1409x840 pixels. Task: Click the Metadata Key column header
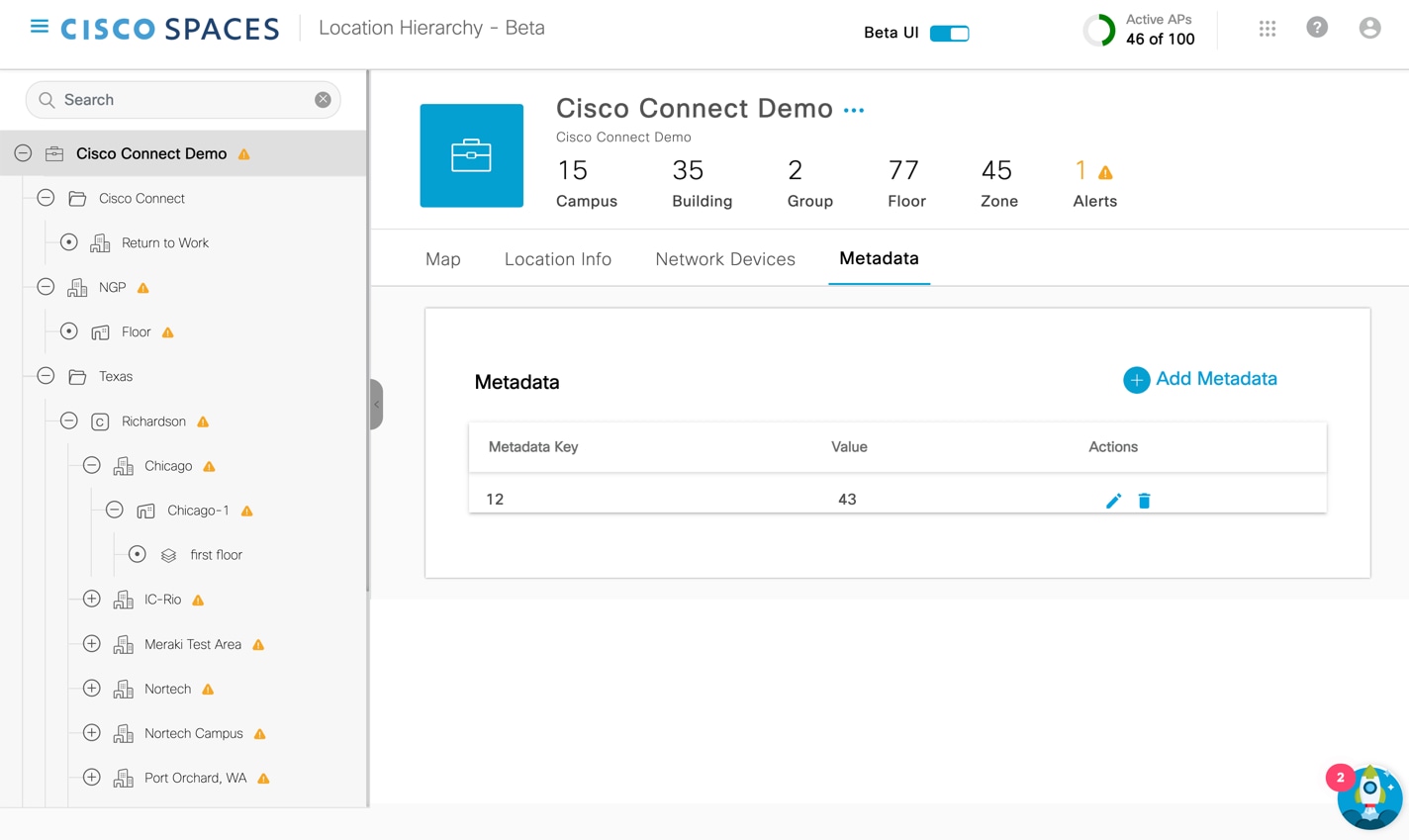click(x=533, y=447)
